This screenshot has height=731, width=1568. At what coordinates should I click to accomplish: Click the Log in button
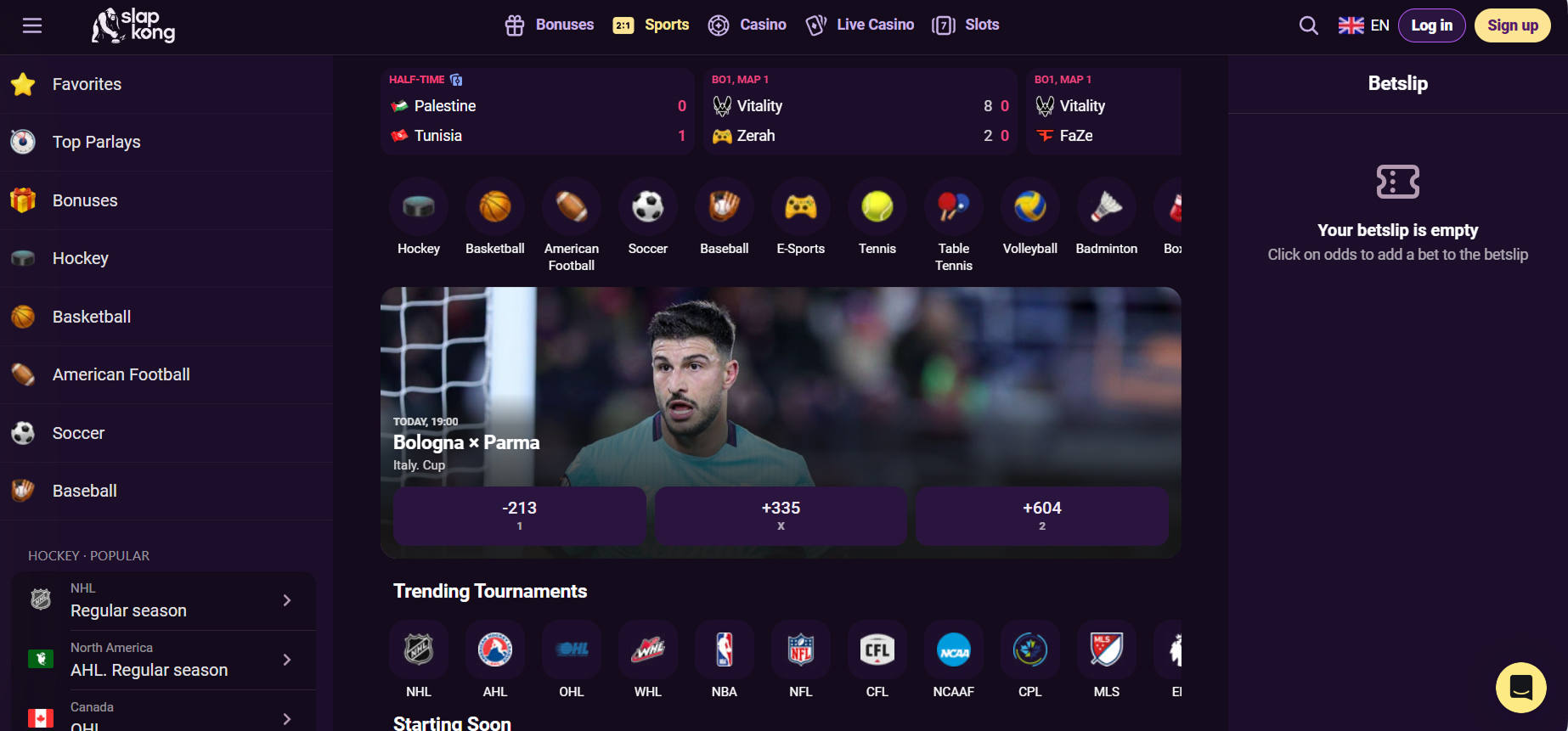1432,25
